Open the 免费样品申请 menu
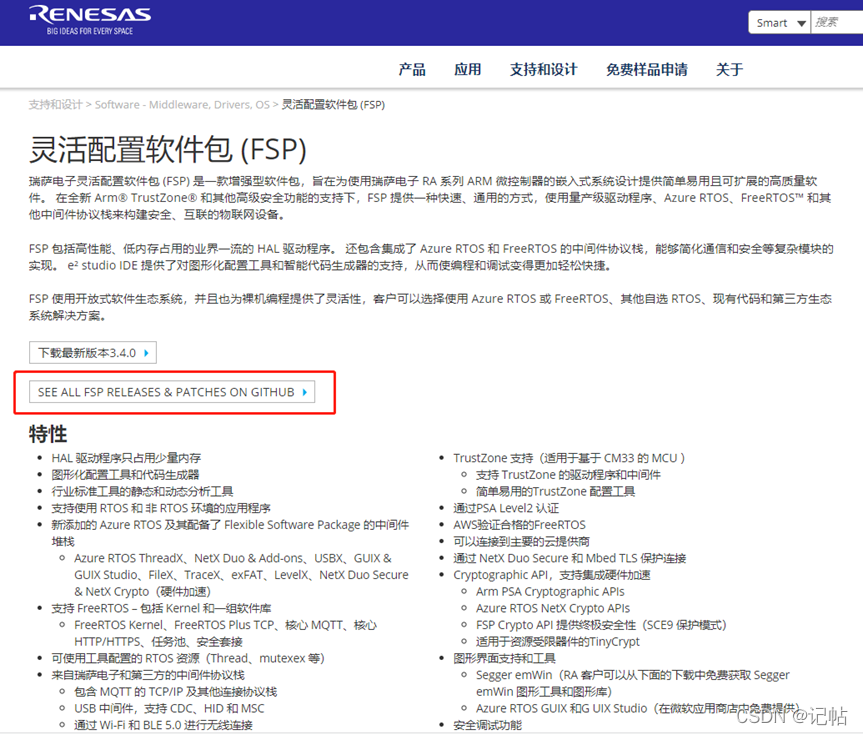This screenshot has width=863, height=735. [x=647, y=69]
